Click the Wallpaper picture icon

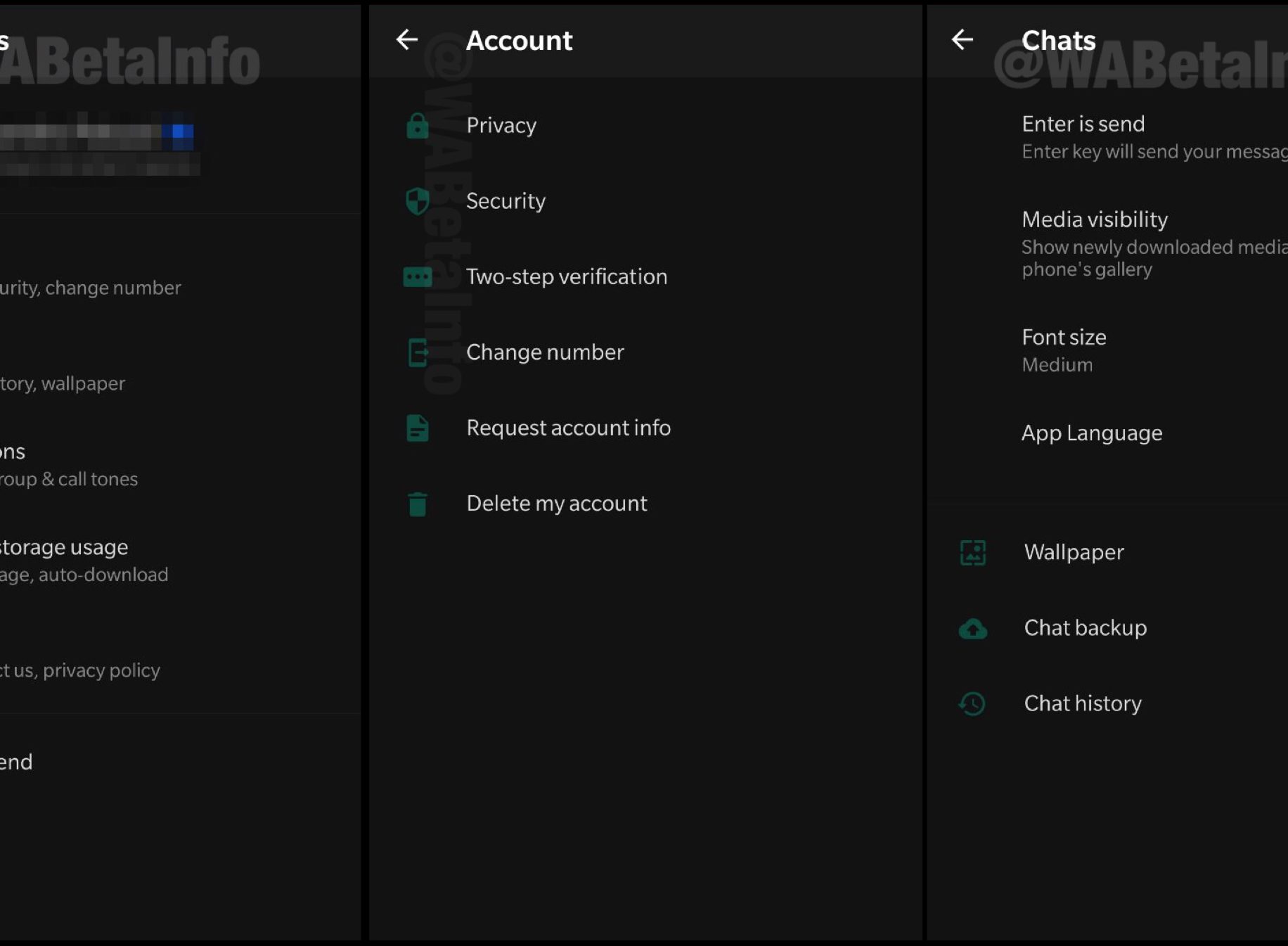coord(973,553)
